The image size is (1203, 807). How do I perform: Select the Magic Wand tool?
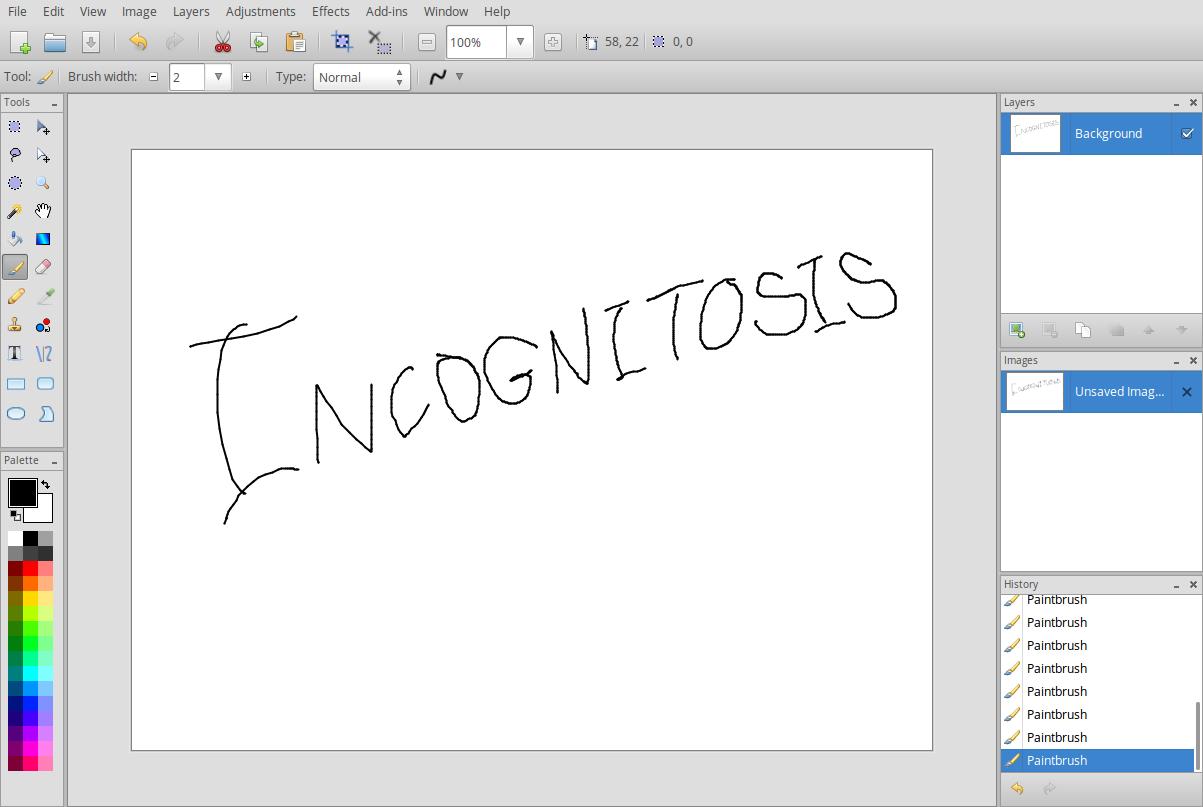[x=15, y=211]
